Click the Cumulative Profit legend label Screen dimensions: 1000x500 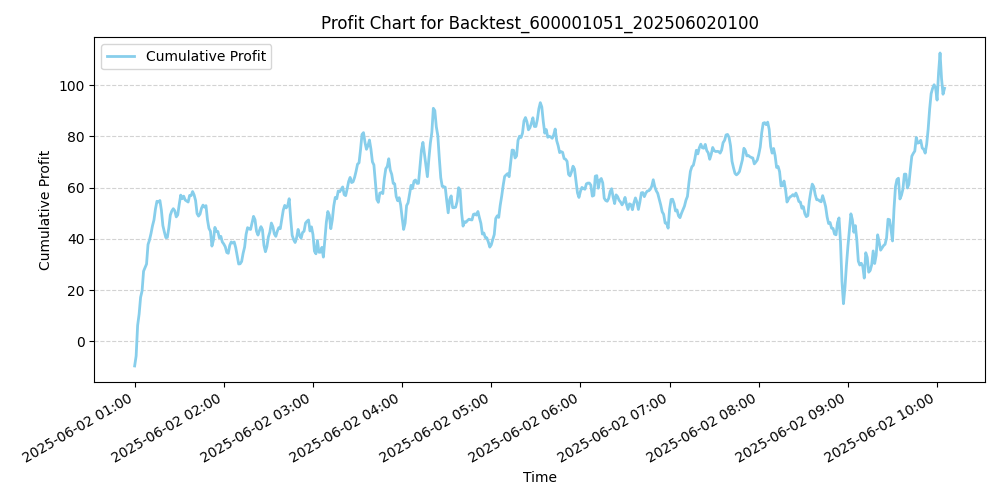click(x=205, y=57)
